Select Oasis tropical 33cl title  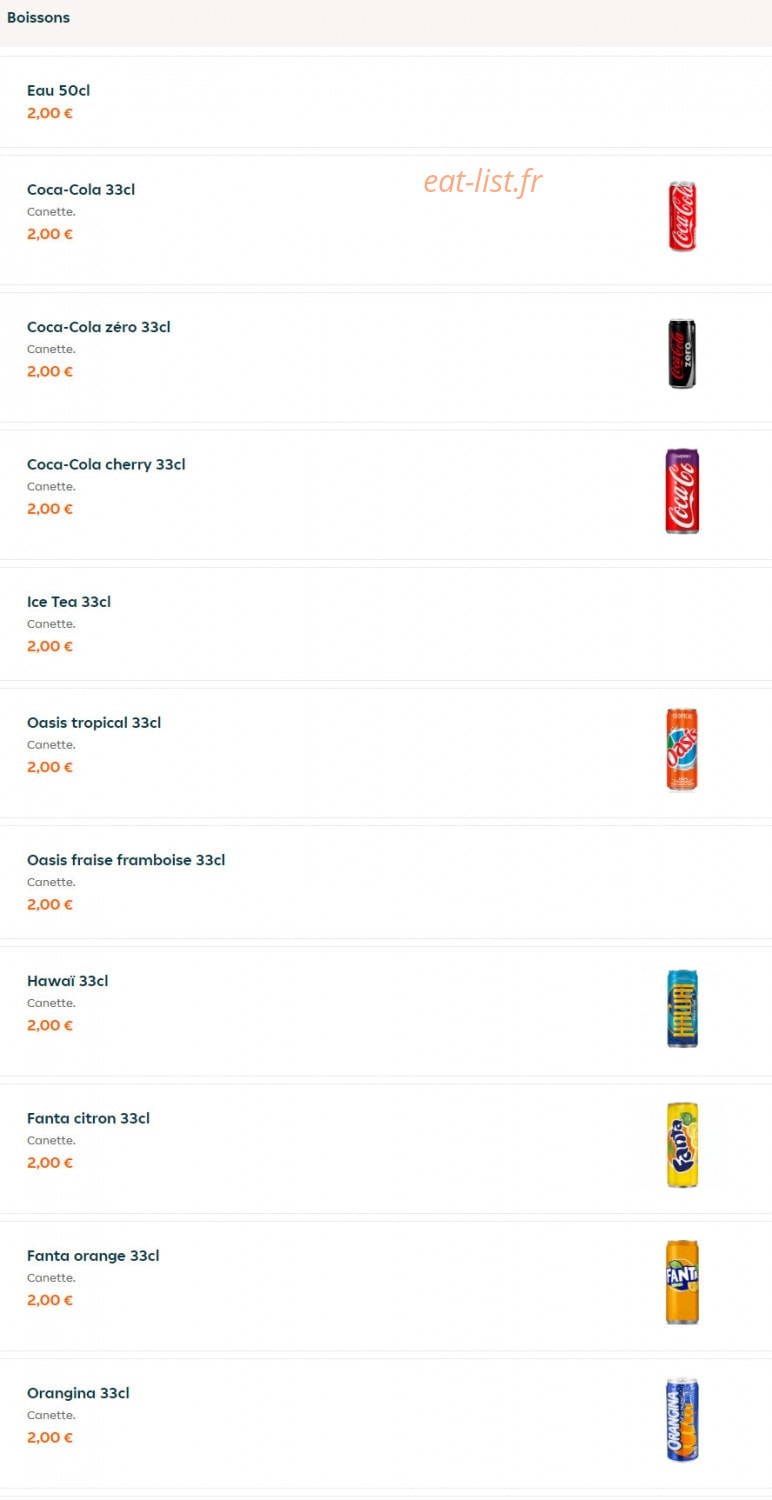[x=94, y=722]
